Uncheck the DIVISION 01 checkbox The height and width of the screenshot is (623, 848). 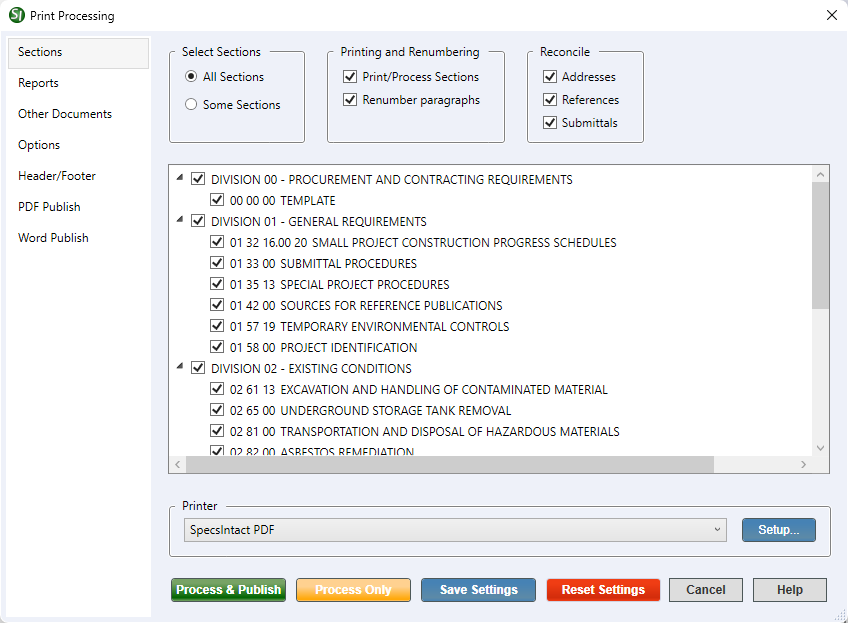[x=198, y=221]
